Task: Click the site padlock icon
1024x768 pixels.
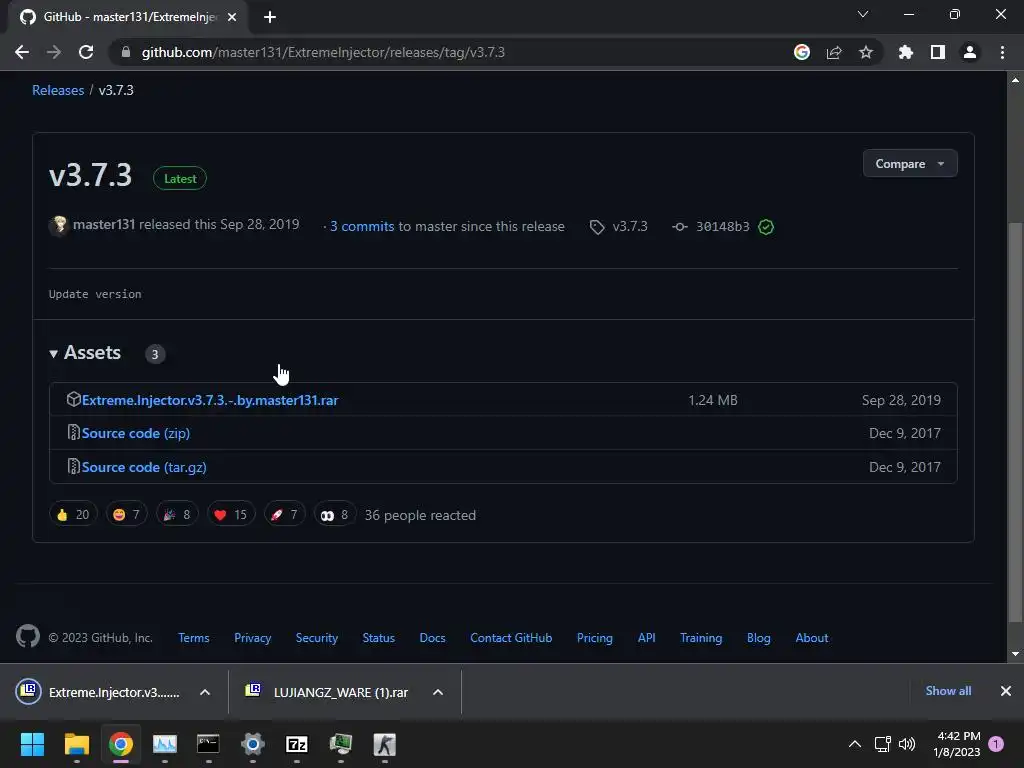Action: coord(126,52)
